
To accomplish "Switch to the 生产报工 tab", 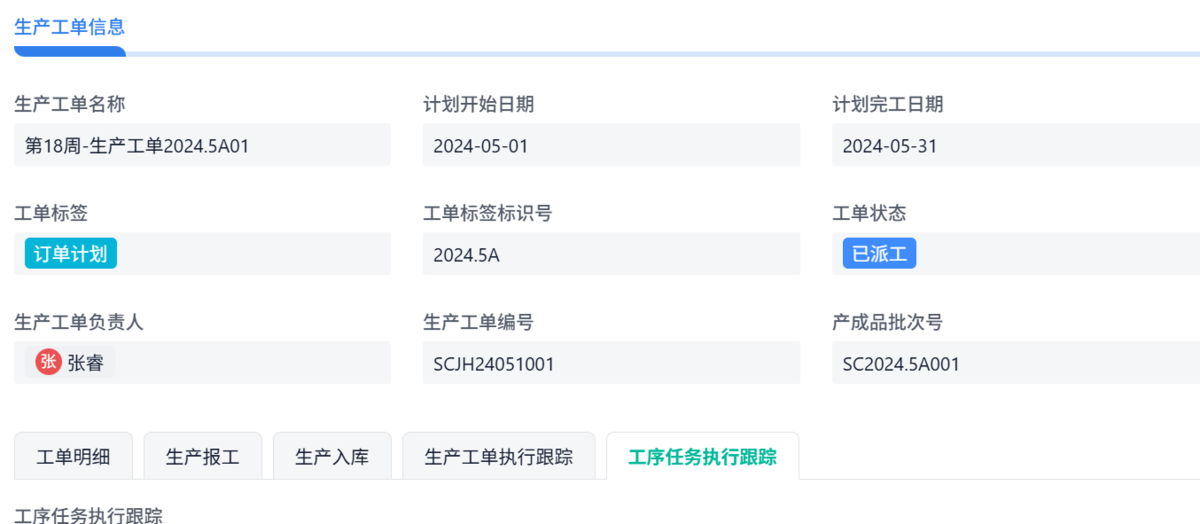I will [x=203, y=457].
